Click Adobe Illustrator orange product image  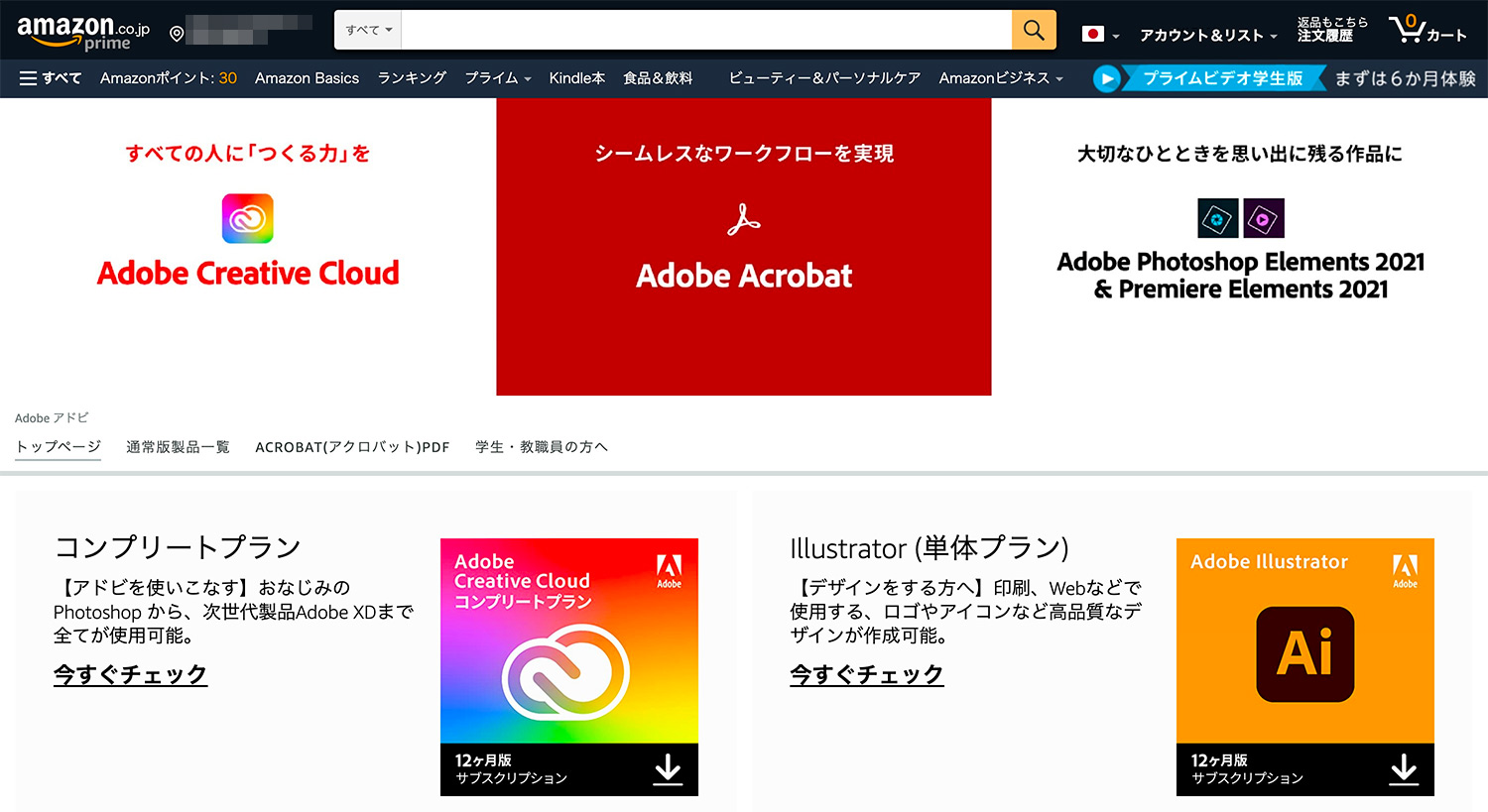[1305, 666]
